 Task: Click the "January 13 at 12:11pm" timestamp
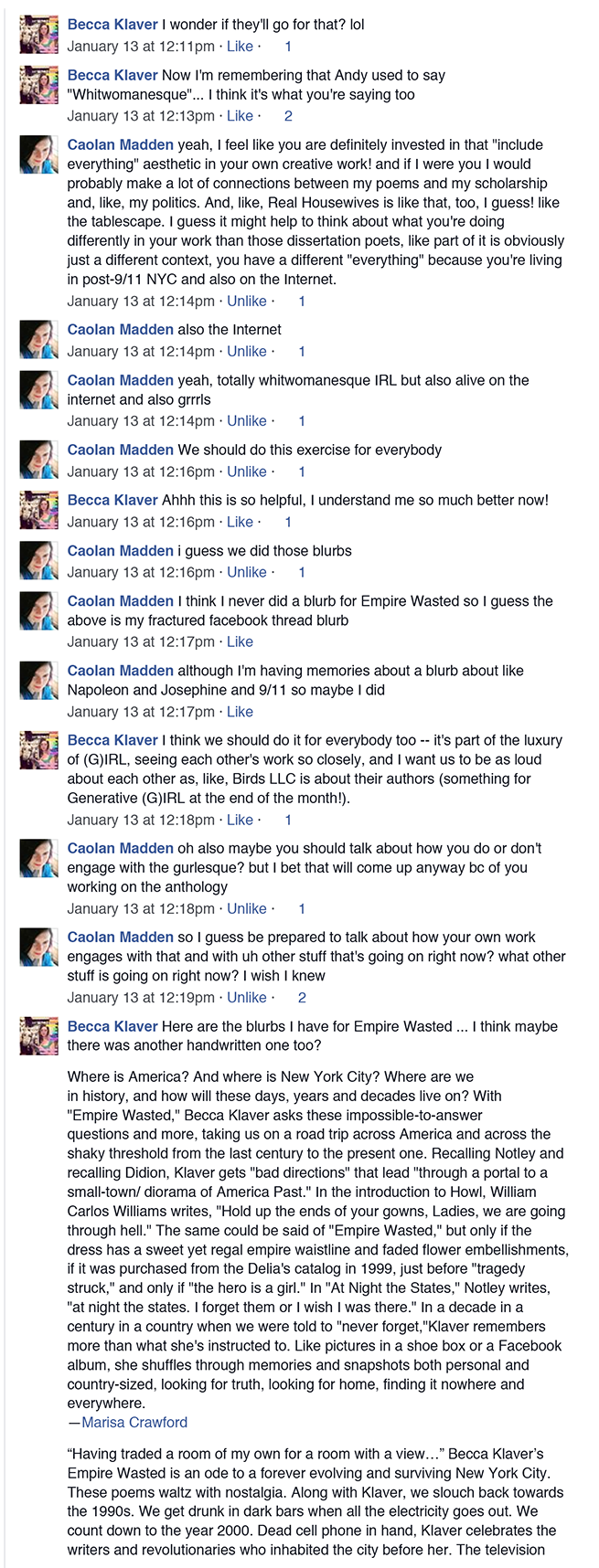click(141, 47)
